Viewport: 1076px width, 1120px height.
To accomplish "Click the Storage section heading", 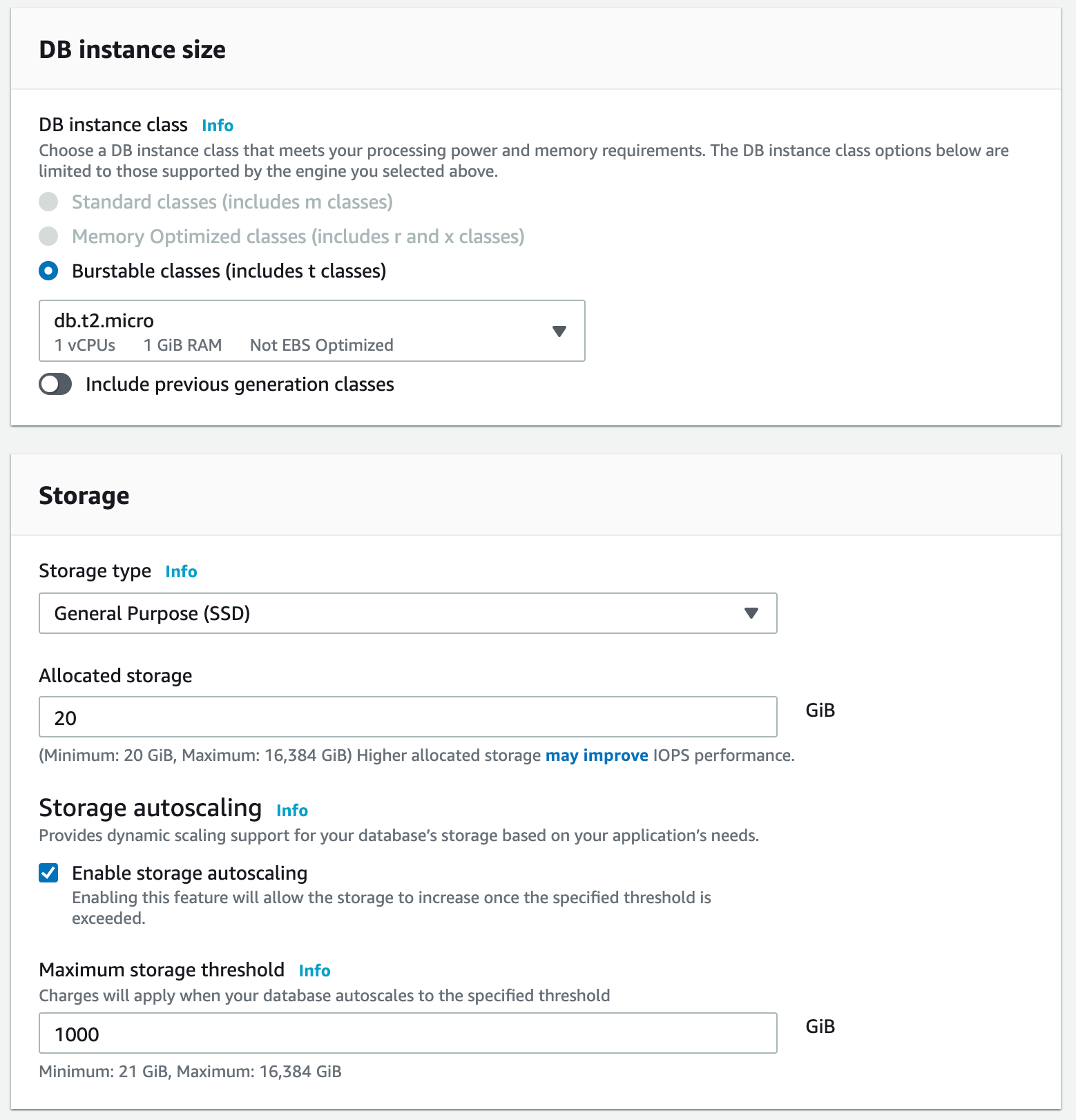I will (84, 496).
